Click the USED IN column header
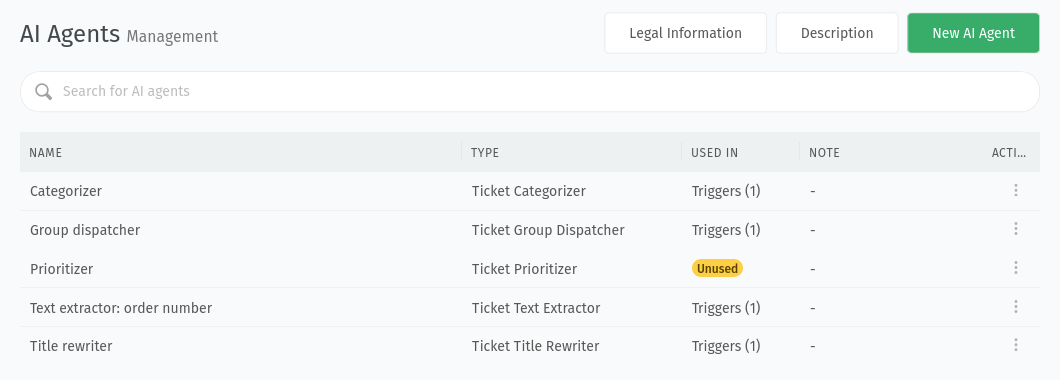The image size is (1060, 380). point(715,153)
